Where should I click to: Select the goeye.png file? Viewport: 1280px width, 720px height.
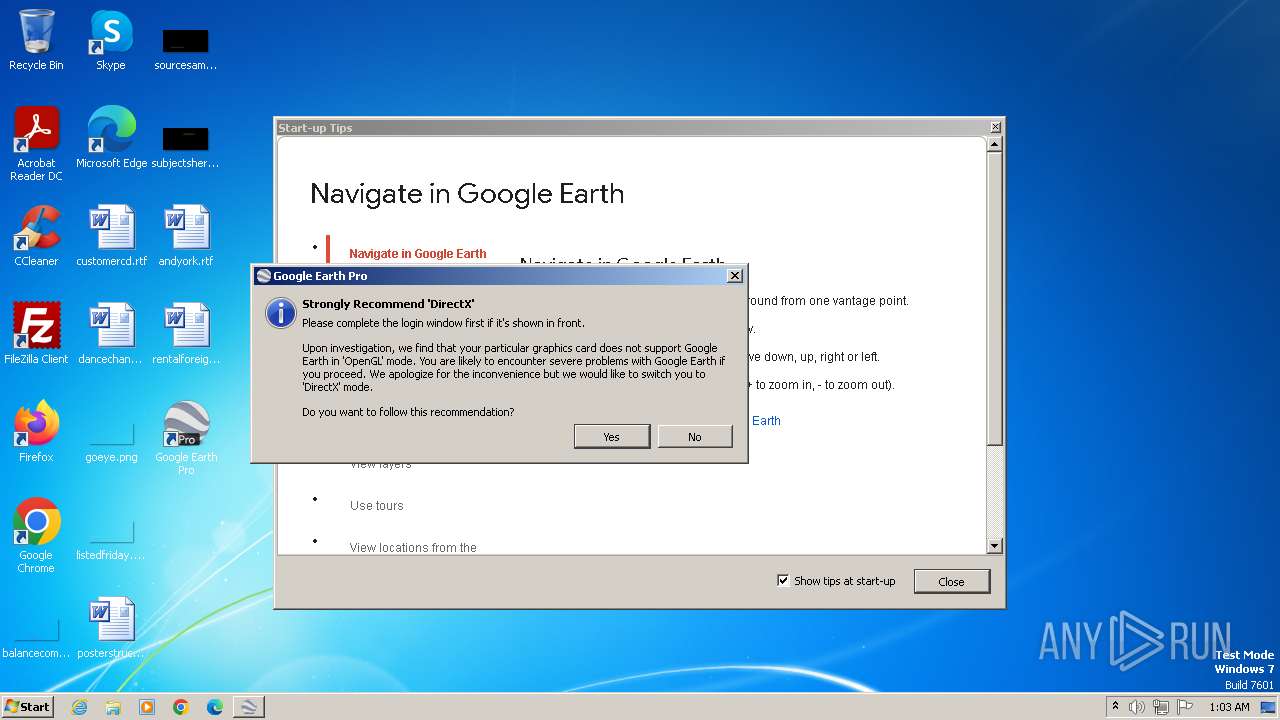[x=111, y=438]
